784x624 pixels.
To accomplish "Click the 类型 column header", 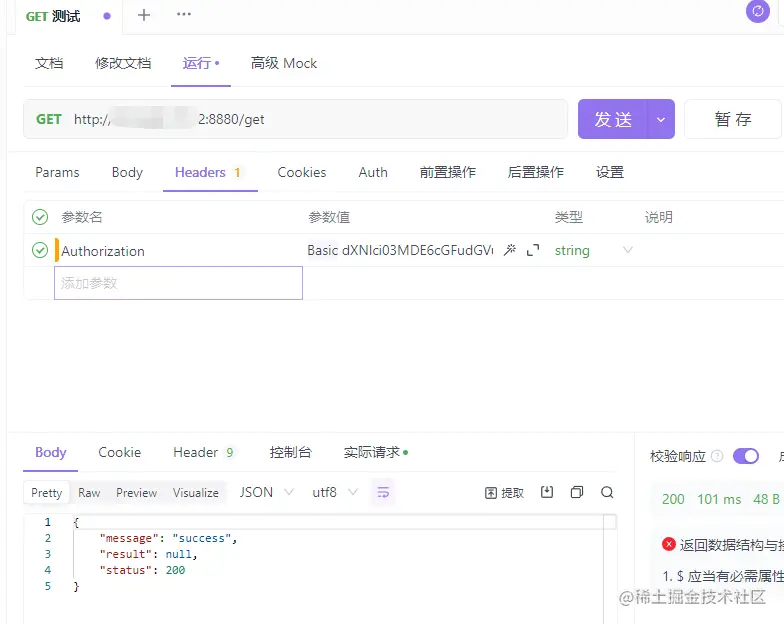I will pyautogui.click(x=568, y=217).
